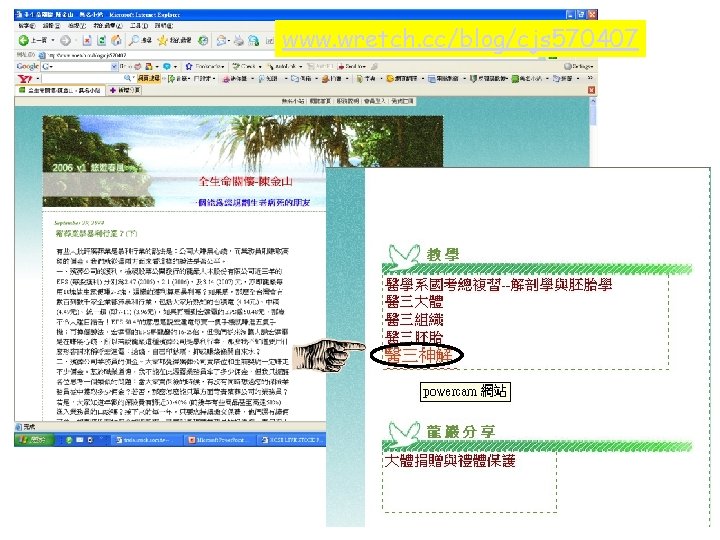Click the 醫三胚胎 link
The height and width of the screenshot is (540, 720).
coord(414,338)
